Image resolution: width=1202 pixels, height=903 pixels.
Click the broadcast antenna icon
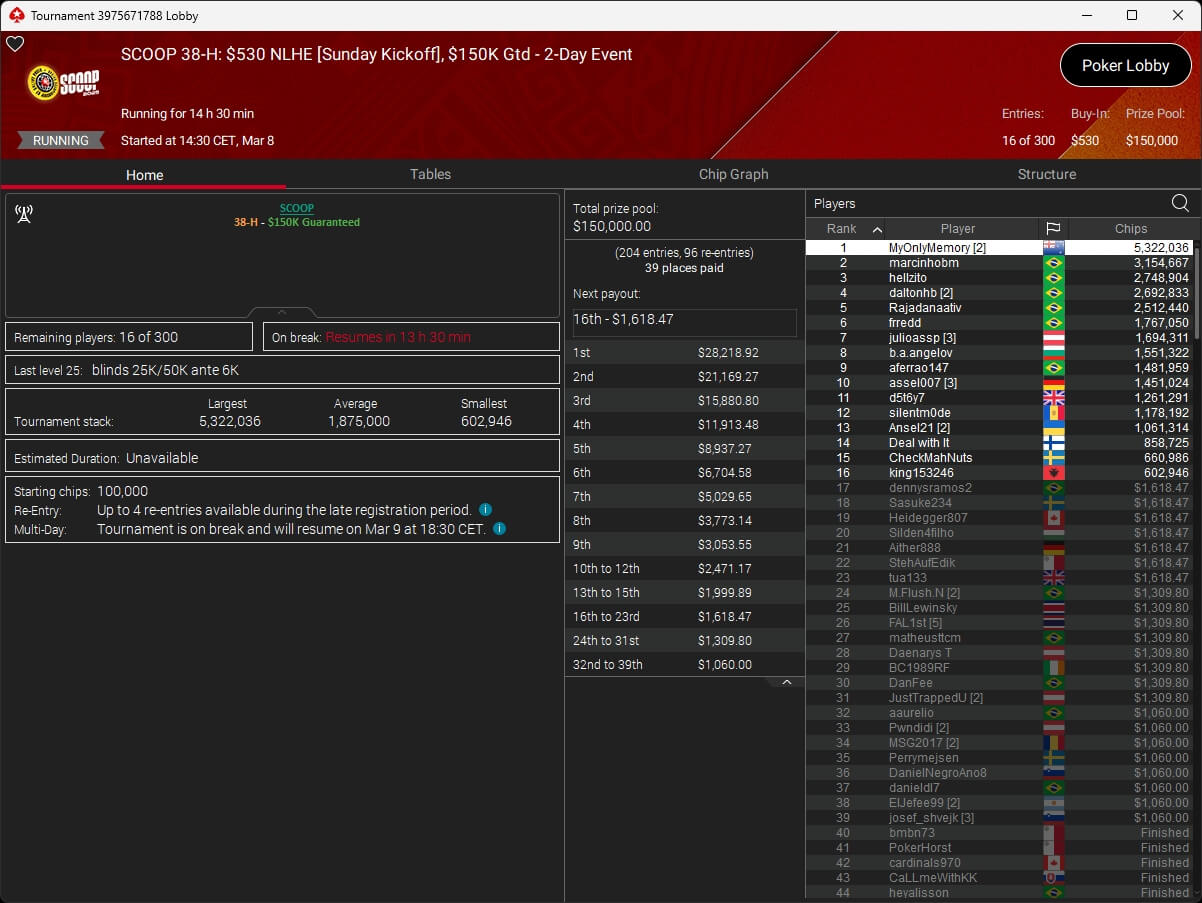tap(24, 214)
